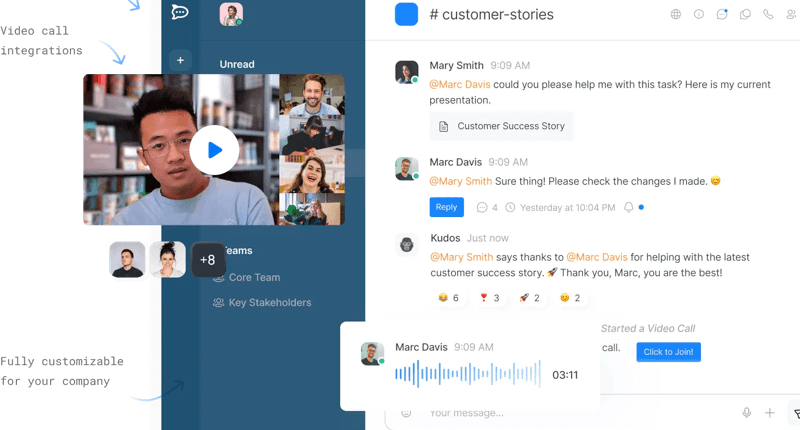Toggle the rocket reaction on Kudos message
The width and height of the screenshot is (800, 430).
point(529,298)
